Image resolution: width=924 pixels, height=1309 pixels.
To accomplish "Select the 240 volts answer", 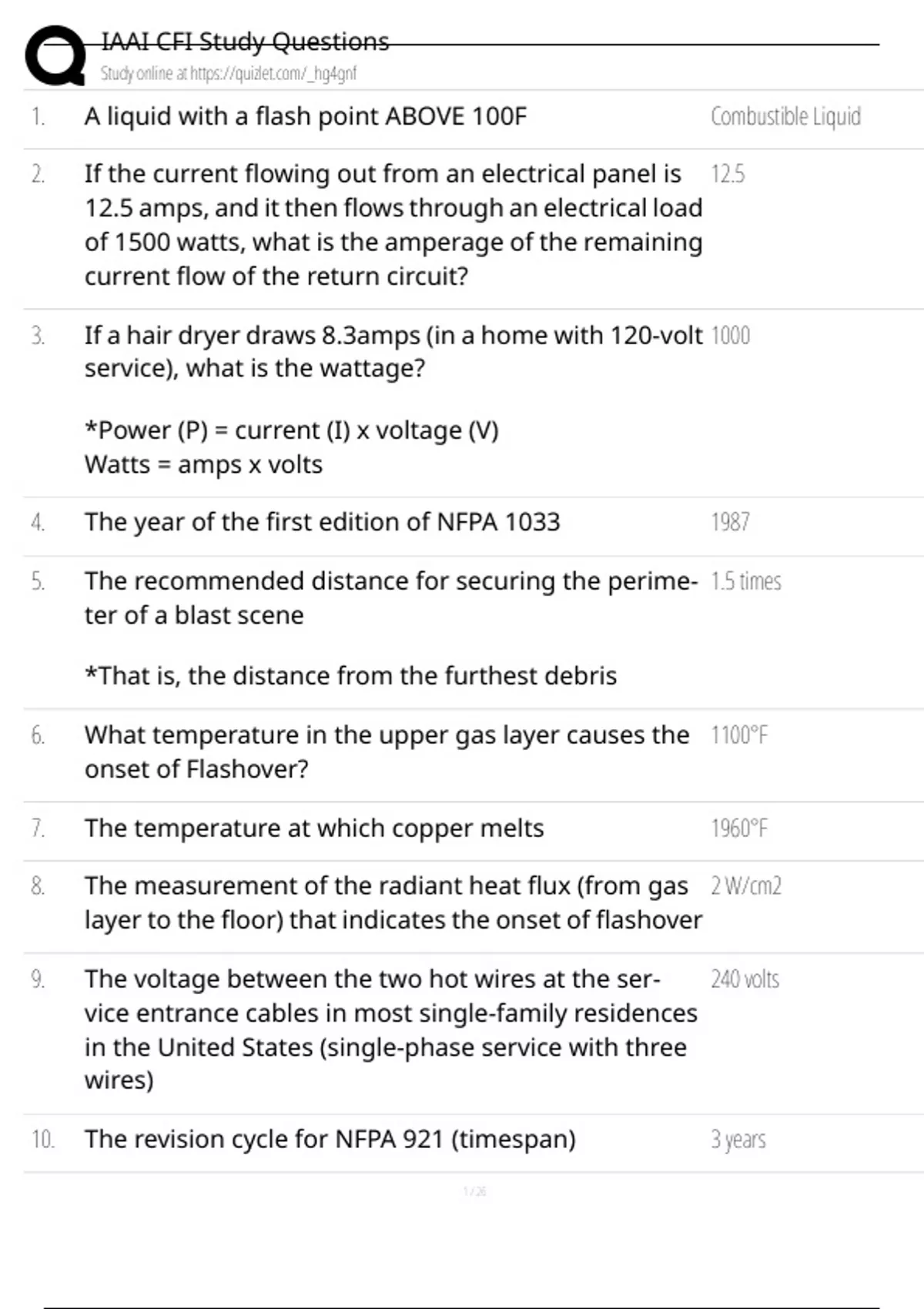I will [x=745, y=979].
